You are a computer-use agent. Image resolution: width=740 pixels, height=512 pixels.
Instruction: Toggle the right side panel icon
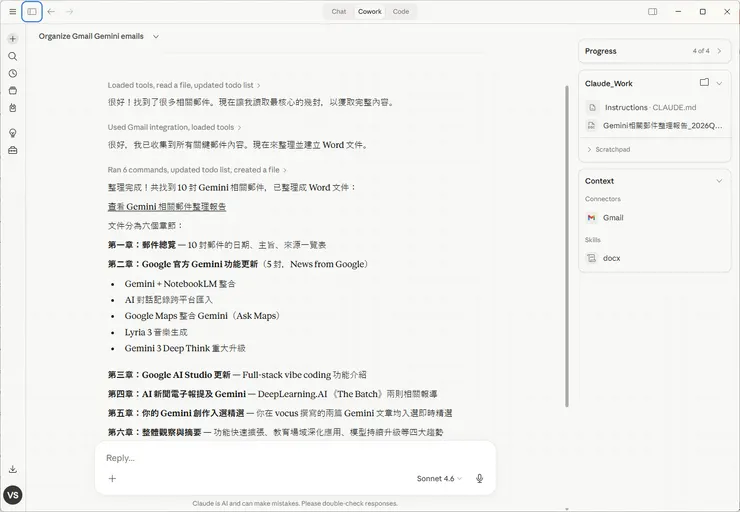tap(653, 12)
